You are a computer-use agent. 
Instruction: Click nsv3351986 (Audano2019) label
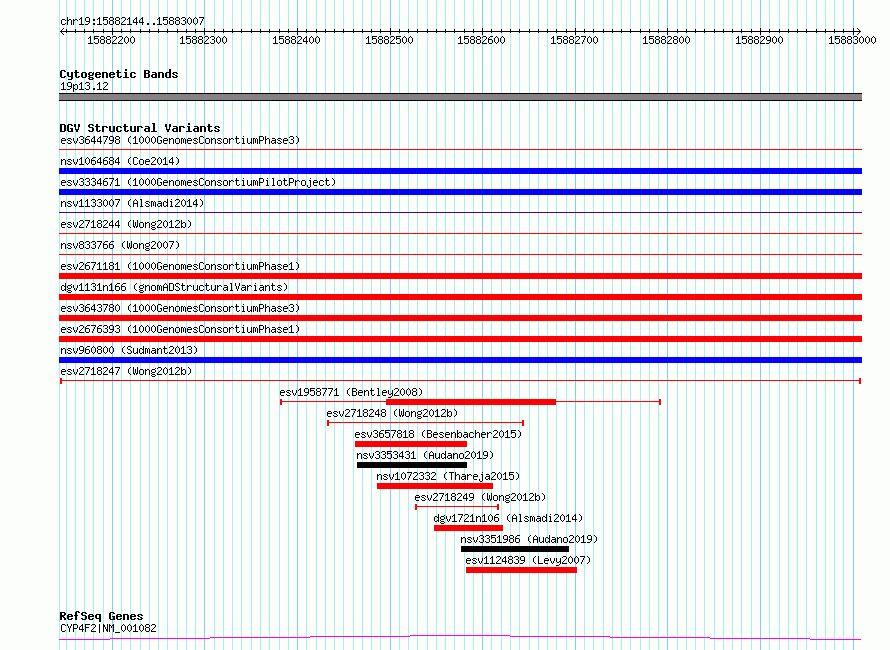tap(529, 539)
